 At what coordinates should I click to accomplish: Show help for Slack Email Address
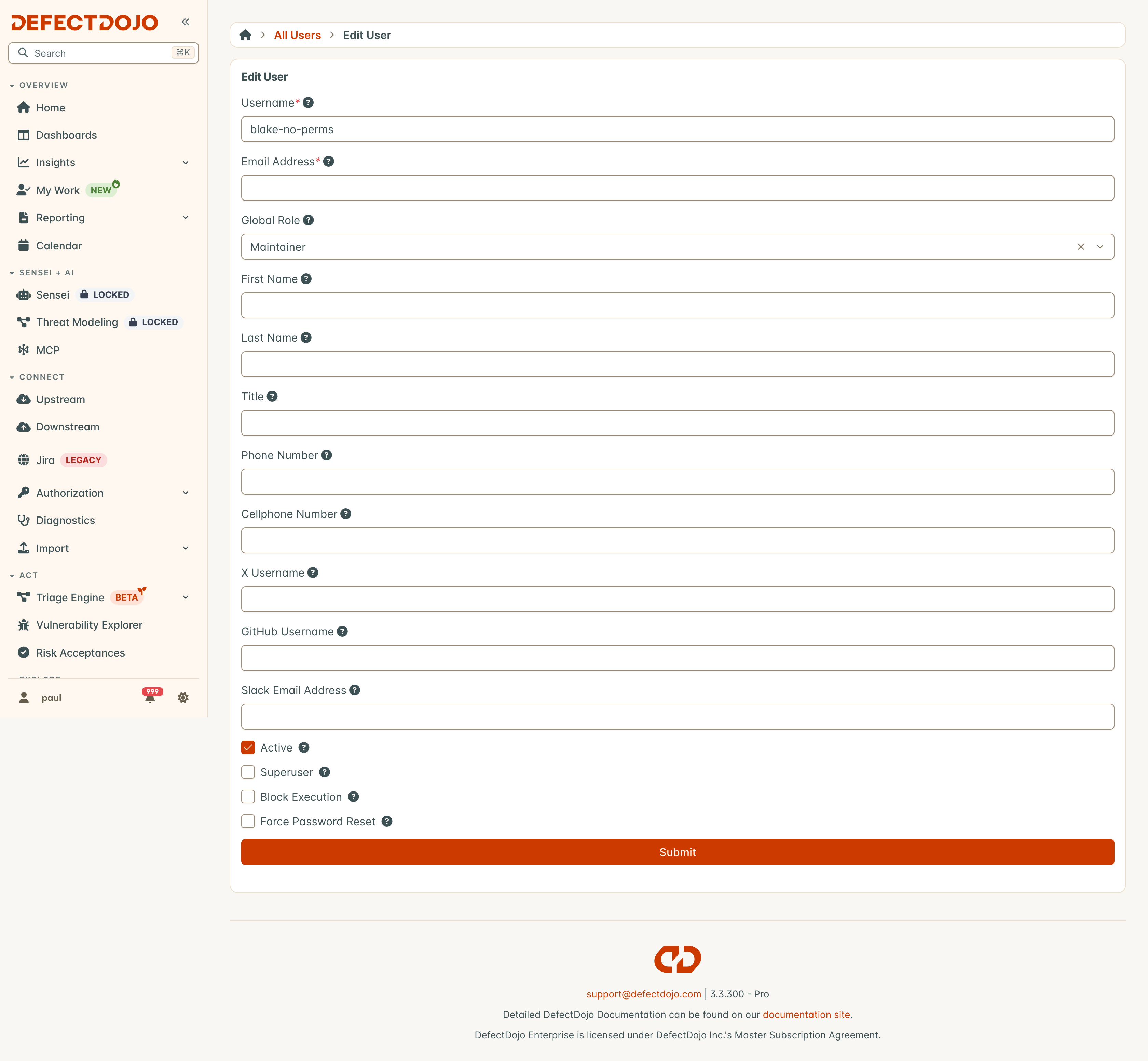pos(355,690)
